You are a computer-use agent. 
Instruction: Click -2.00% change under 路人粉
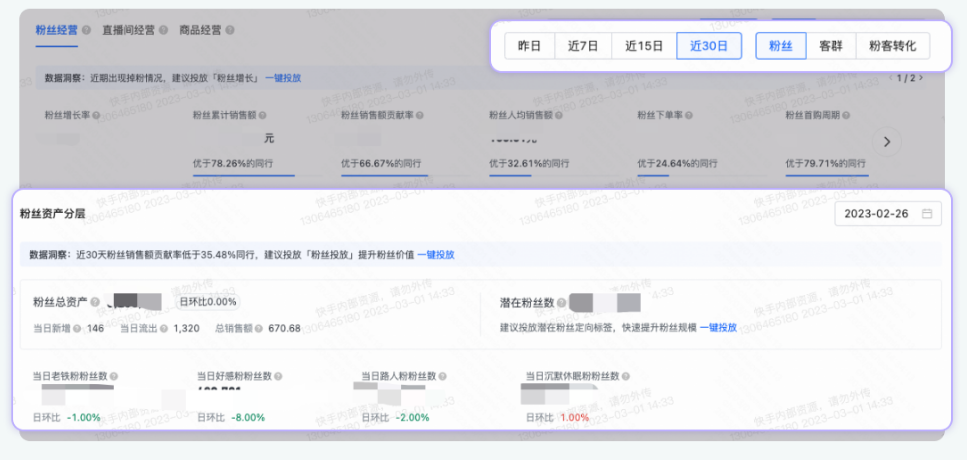pyautogui.click(x=413, y=417)
